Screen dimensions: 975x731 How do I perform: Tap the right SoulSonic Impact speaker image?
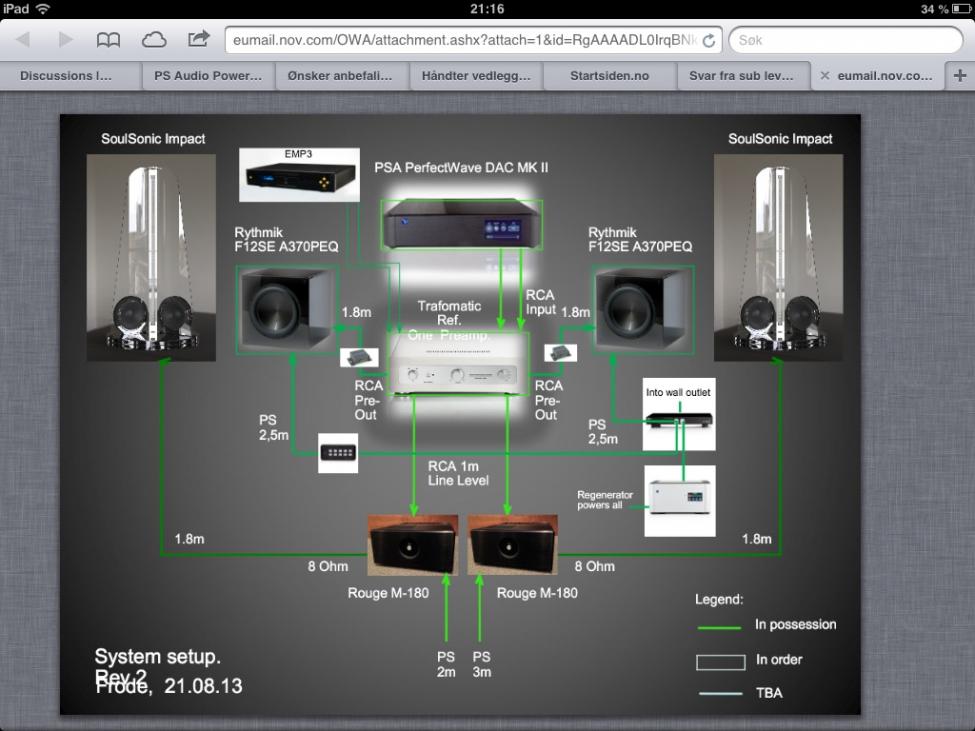pyautogui.click(x=779, y=257)
